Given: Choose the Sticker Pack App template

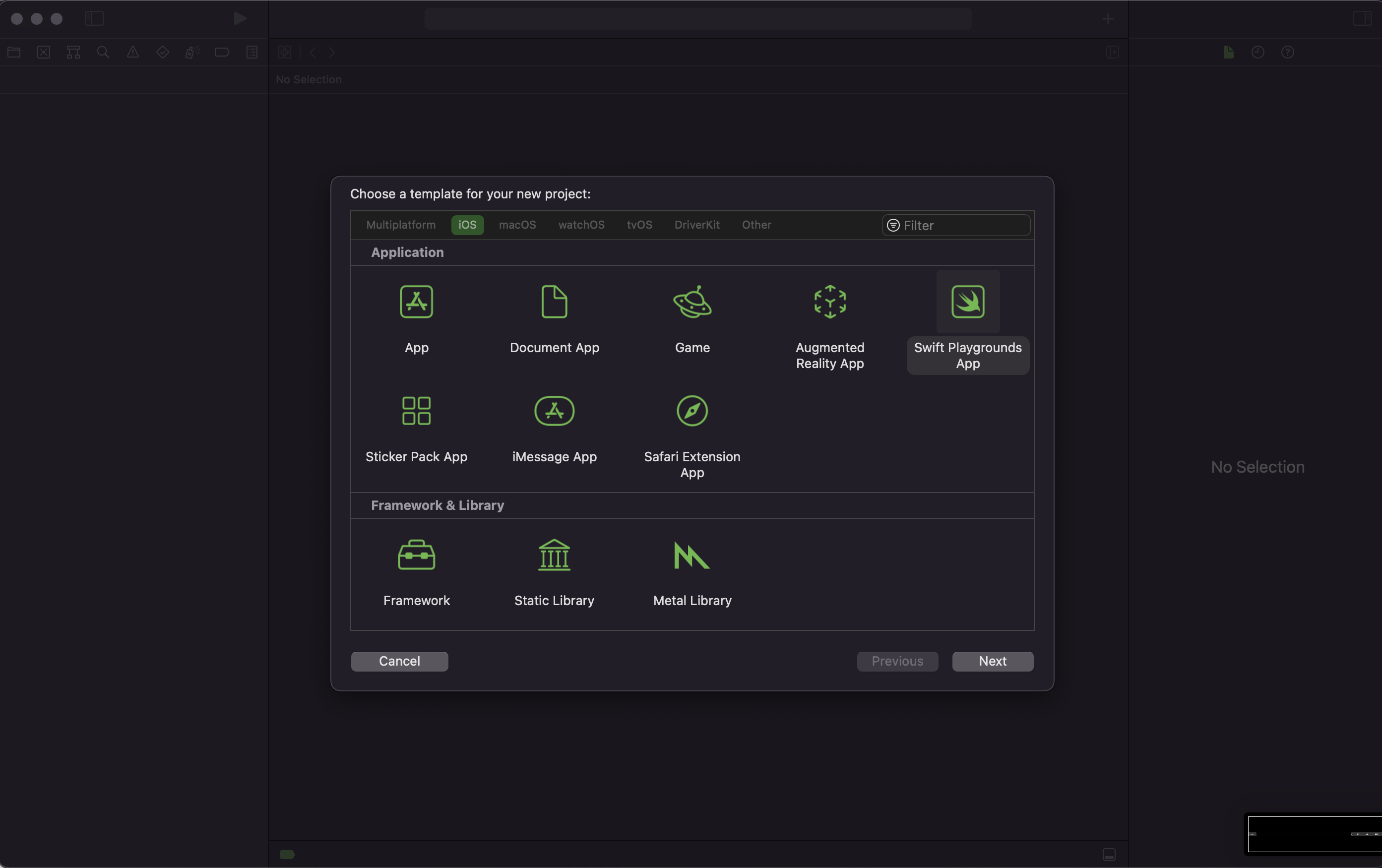Looking at the screenshot, I should tap(416, 411).
